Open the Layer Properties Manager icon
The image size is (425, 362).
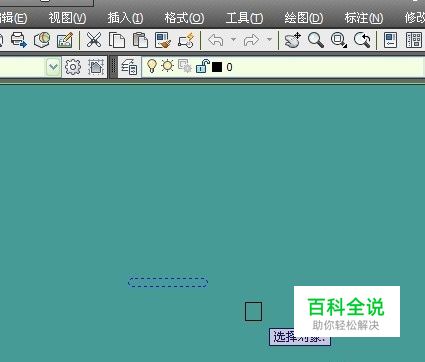point(129,67)
